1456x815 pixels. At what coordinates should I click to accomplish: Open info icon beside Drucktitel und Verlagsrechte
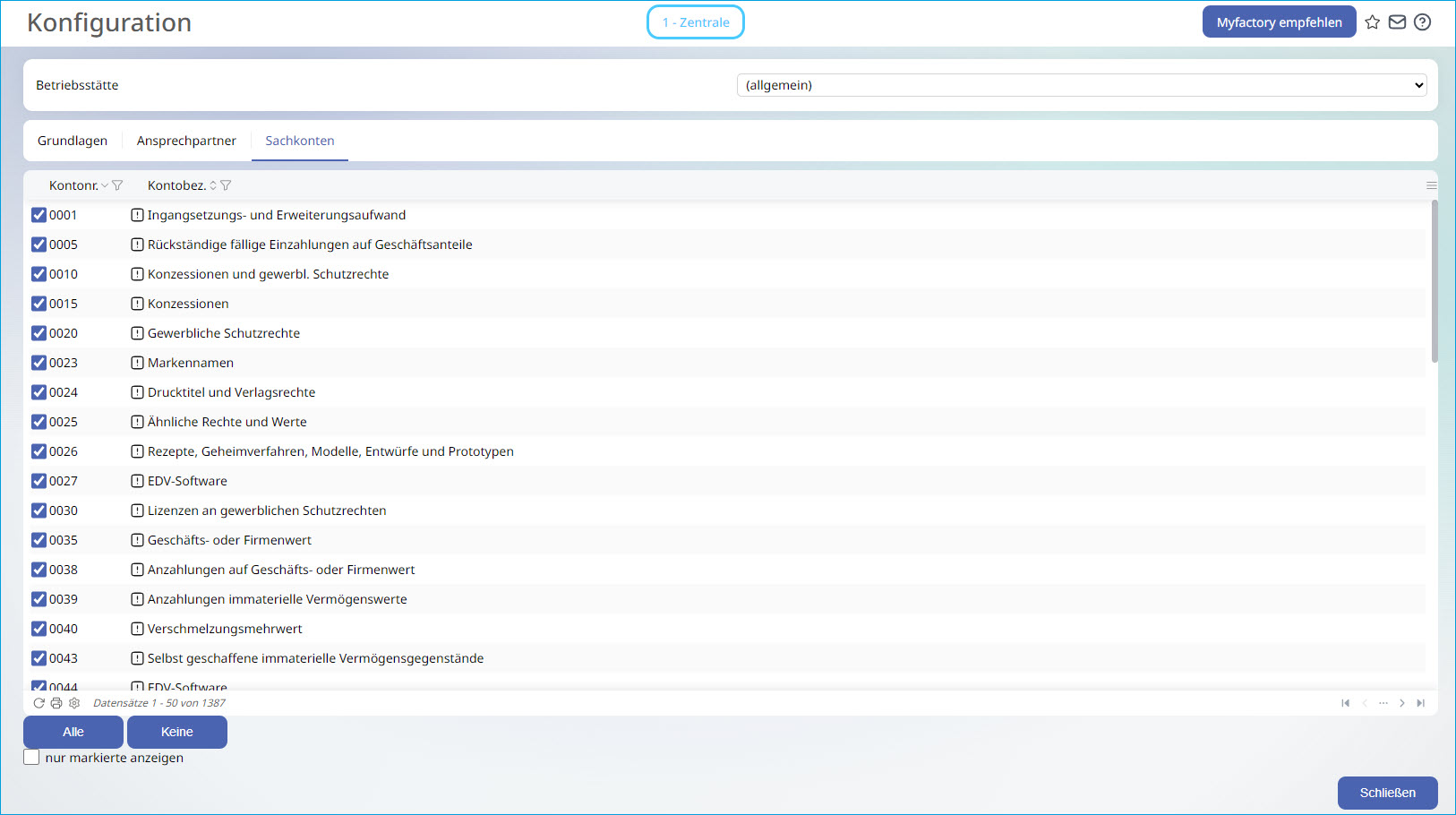pyautogui.click(x=137, y=392)
